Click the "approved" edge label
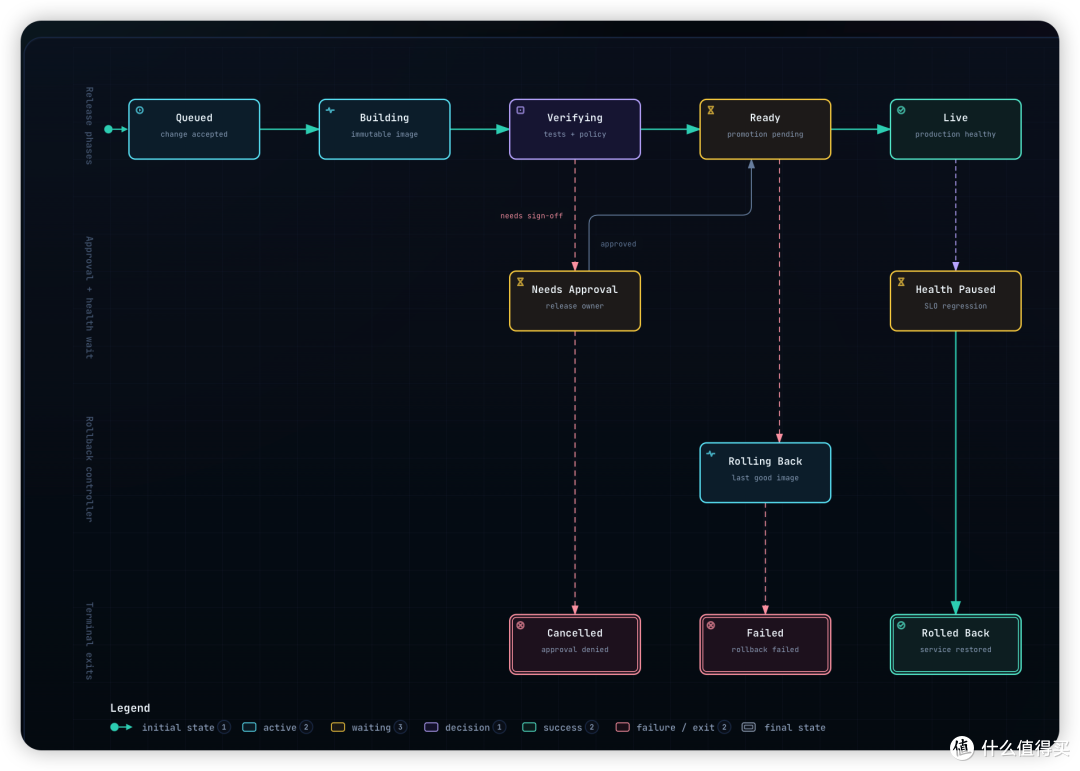Screen dimensions: 1080x771 (x=619, y=244)
